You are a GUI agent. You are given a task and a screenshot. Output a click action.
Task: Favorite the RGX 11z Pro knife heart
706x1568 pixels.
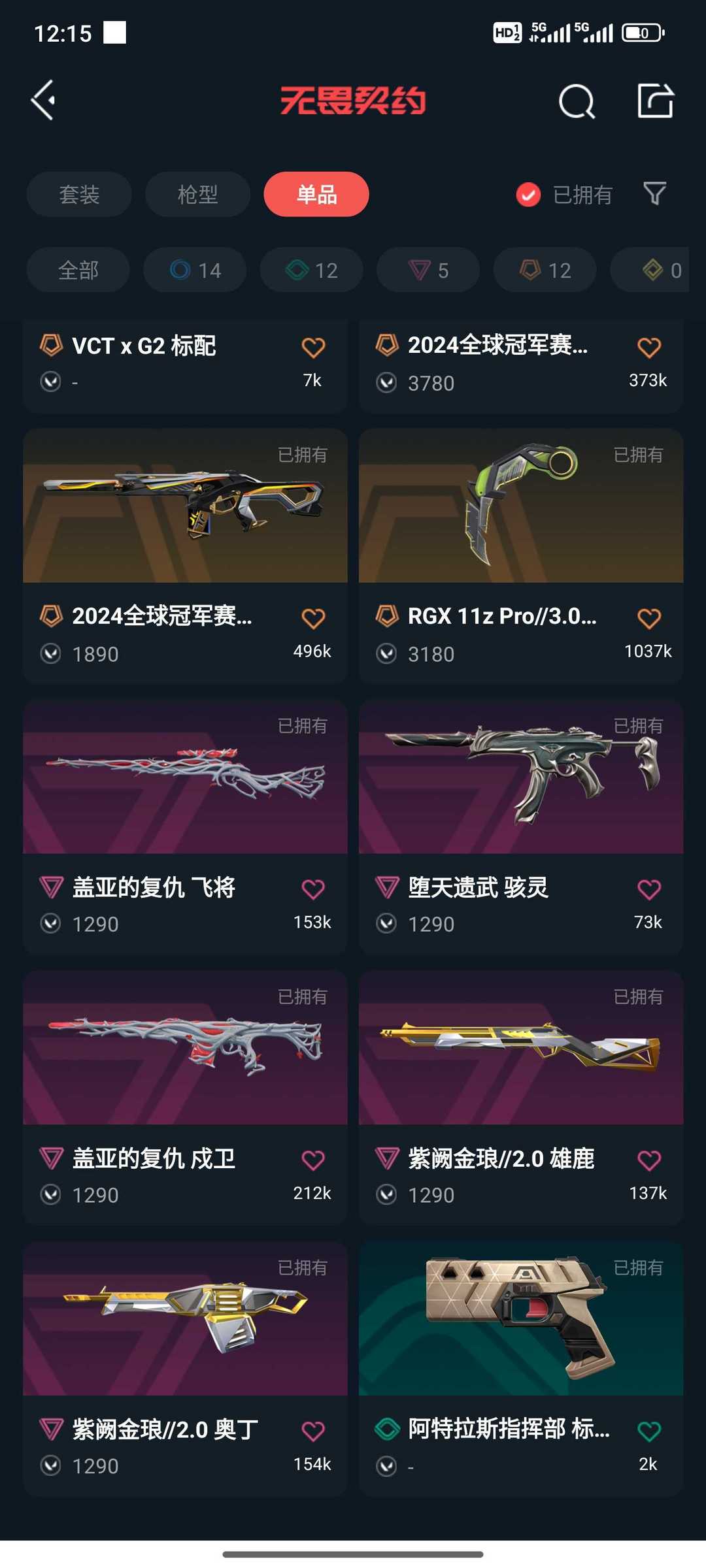click(x=648, y=618)
